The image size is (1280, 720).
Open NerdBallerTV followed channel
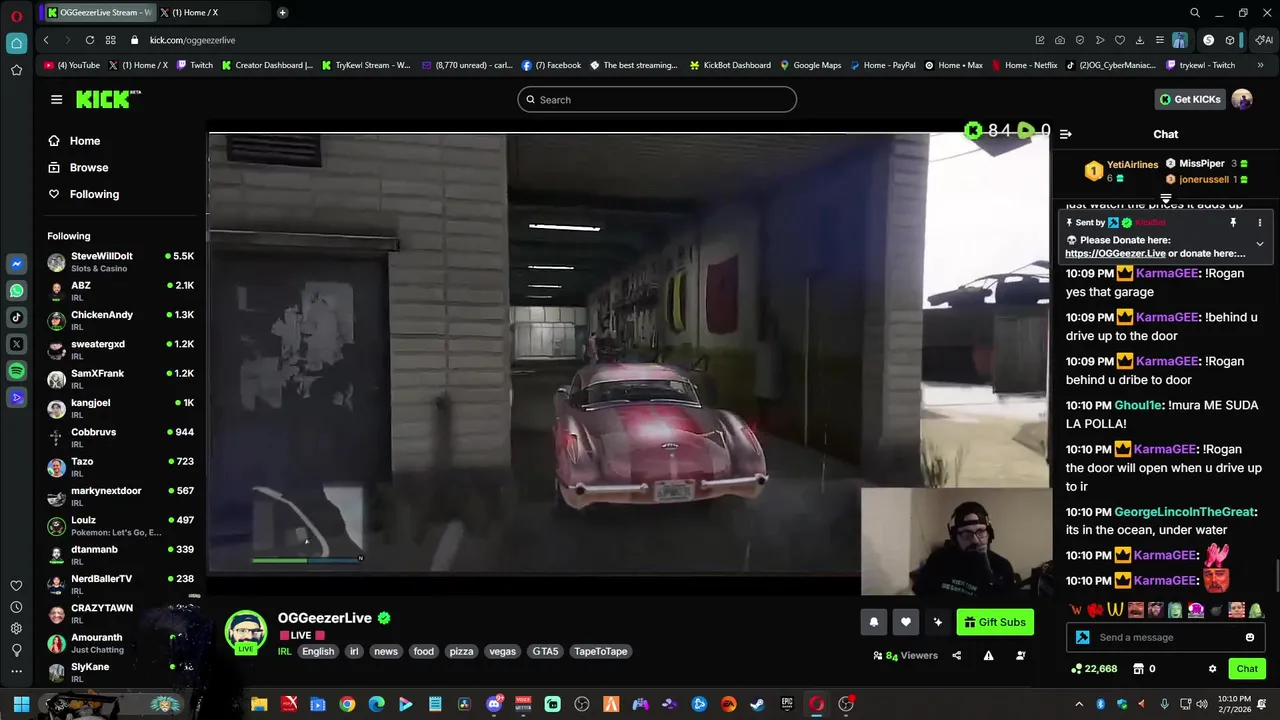click(x=120, y=584)
